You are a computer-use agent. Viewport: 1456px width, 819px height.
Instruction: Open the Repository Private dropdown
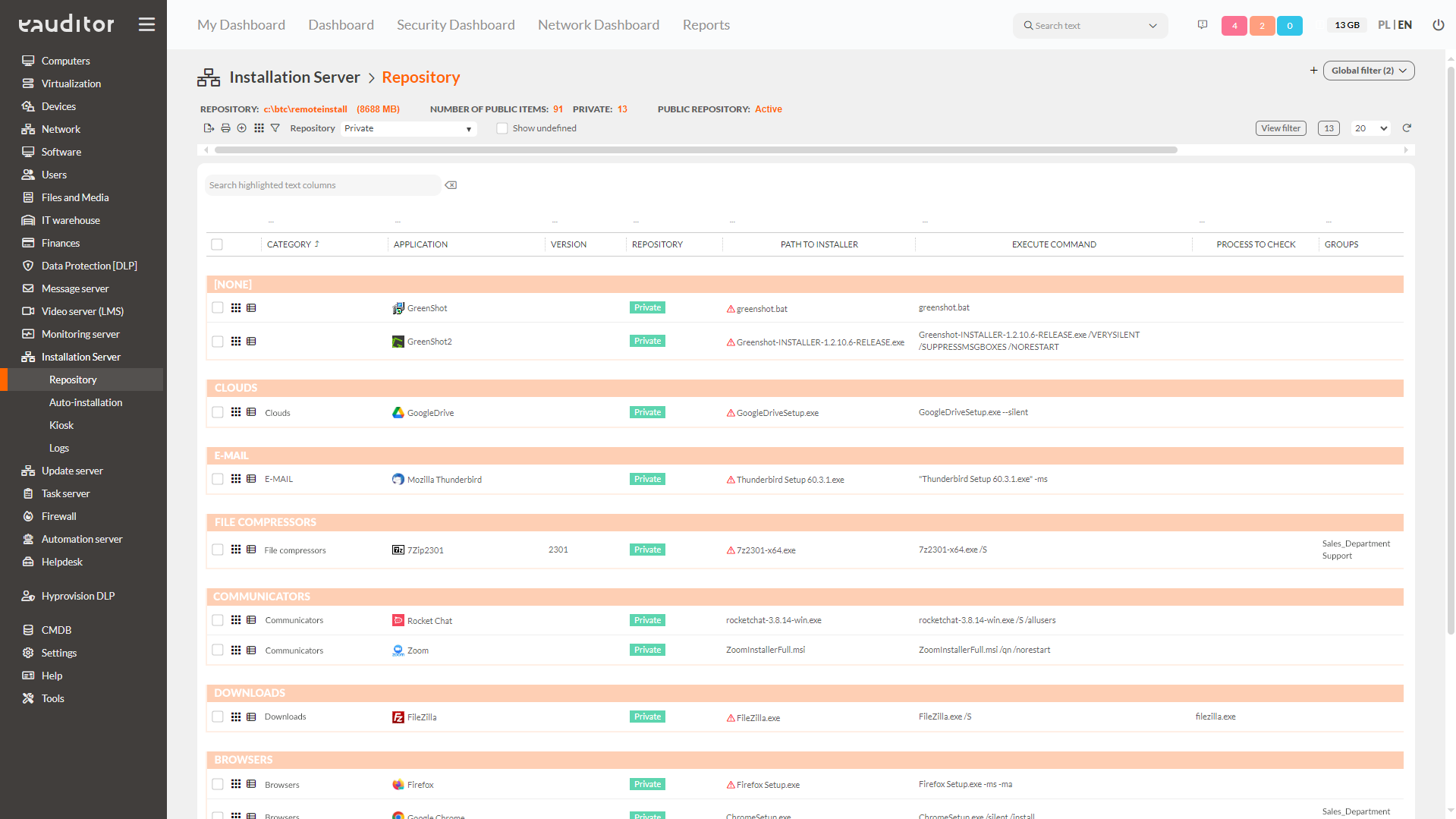tap(408, 128)
